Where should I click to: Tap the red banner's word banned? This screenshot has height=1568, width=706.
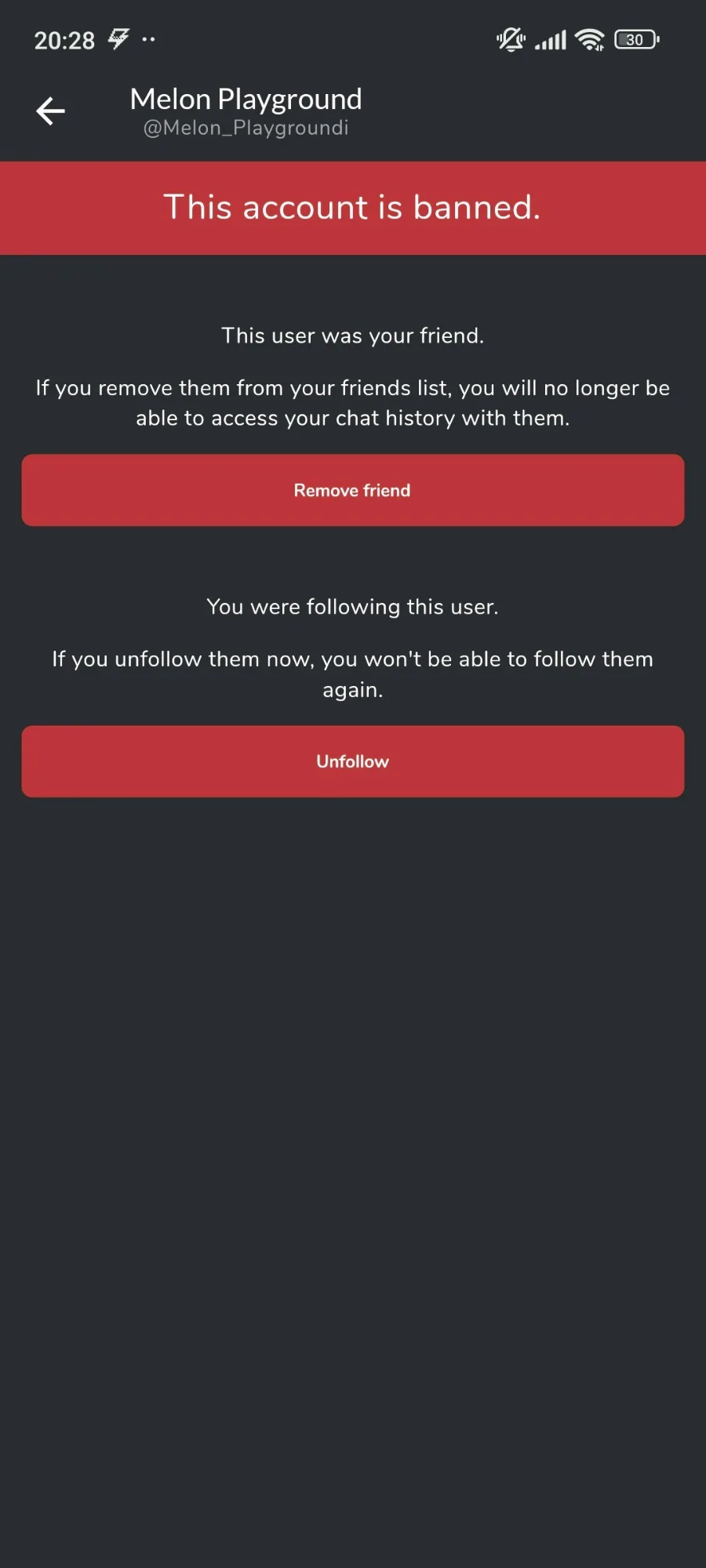click(477, 208)
